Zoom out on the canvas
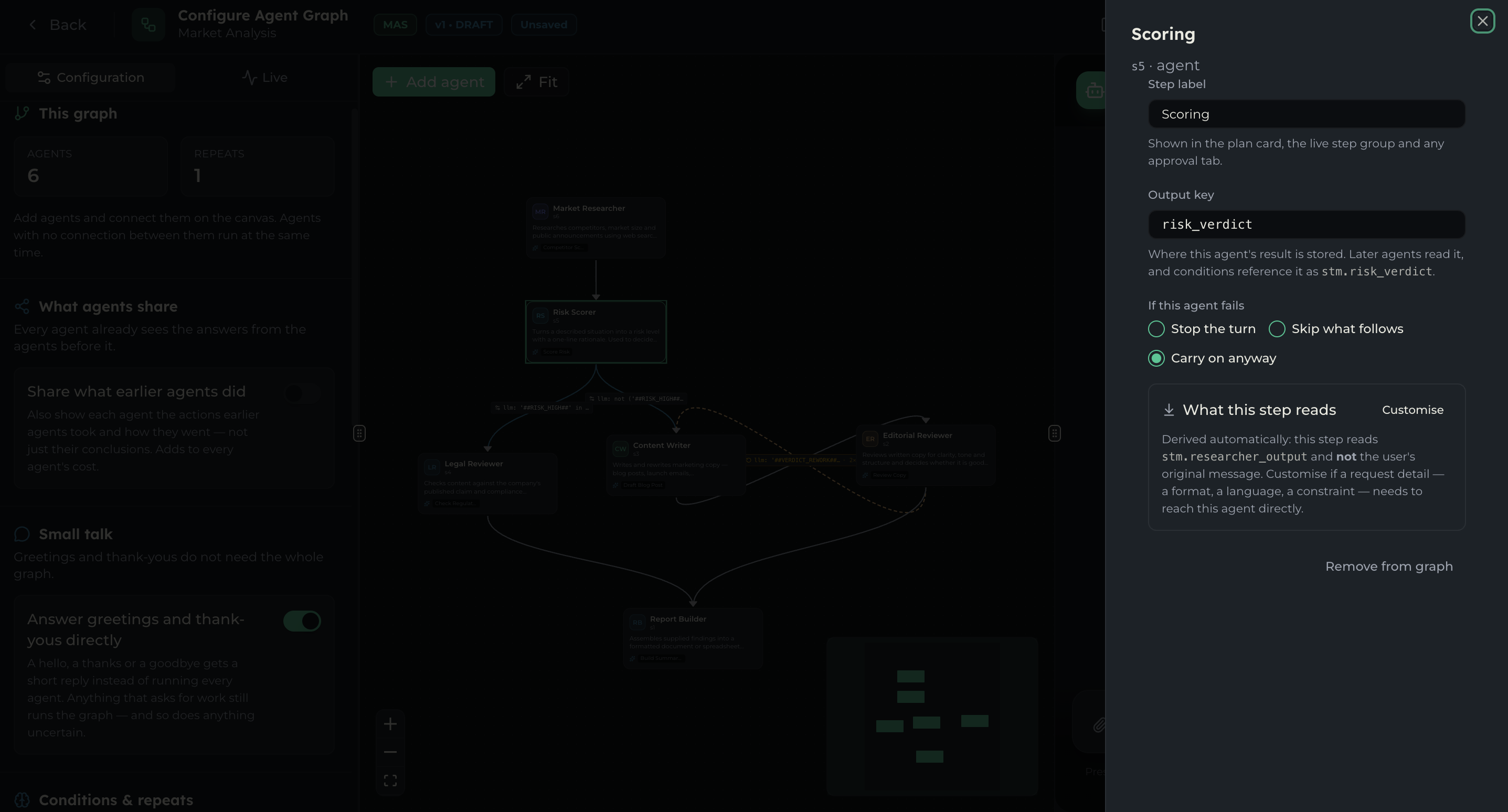Screen dimensions: 1508x812 pyautogui.click(x=390, y=752)
